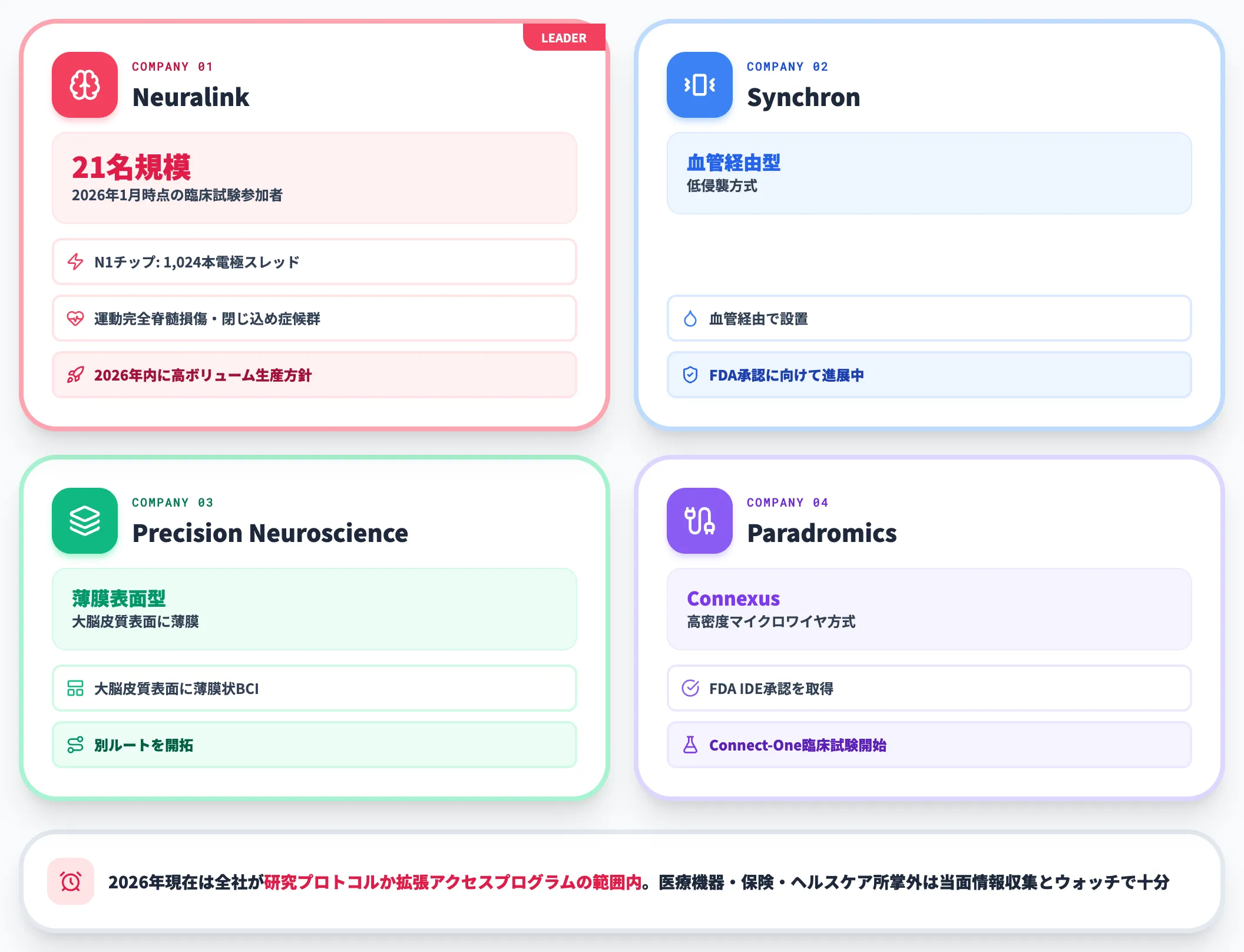
Task: Click the Synchron vibrating device logo icon
Action: [x=700, y=85]
